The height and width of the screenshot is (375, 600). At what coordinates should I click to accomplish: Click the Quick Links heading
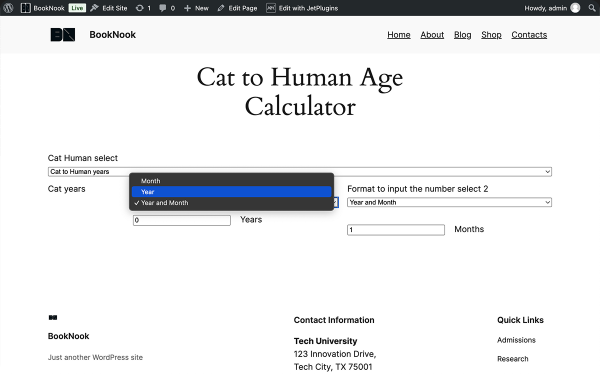(520, 320)
